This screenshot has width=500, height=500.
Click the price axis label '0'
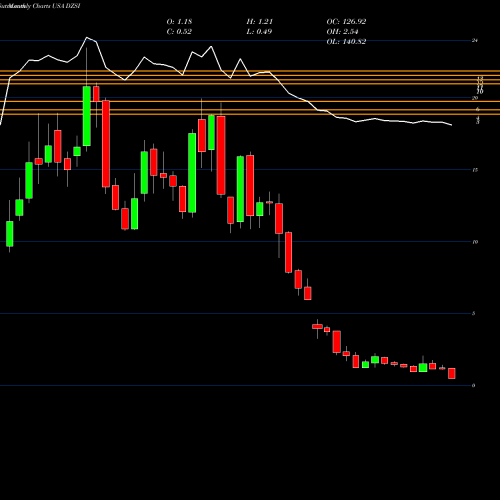tap(474, 386)
